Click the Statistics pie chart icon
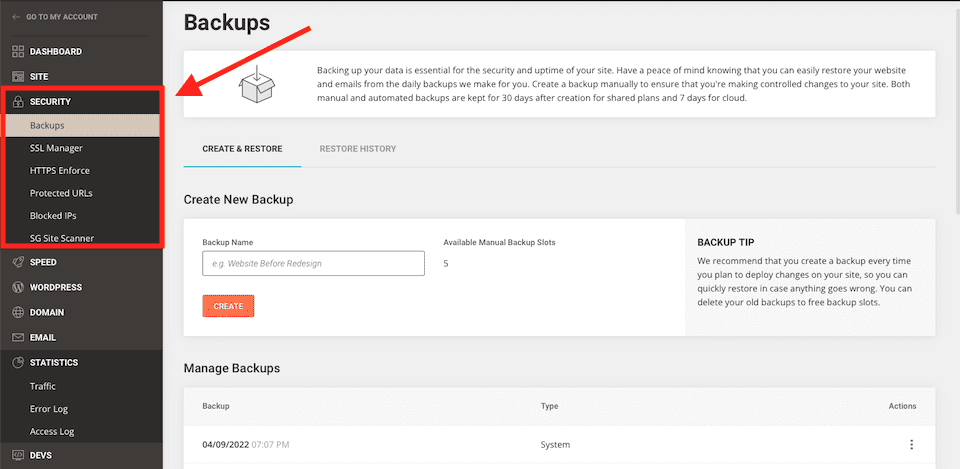The image size is (960, 469). tap(18, 362)
